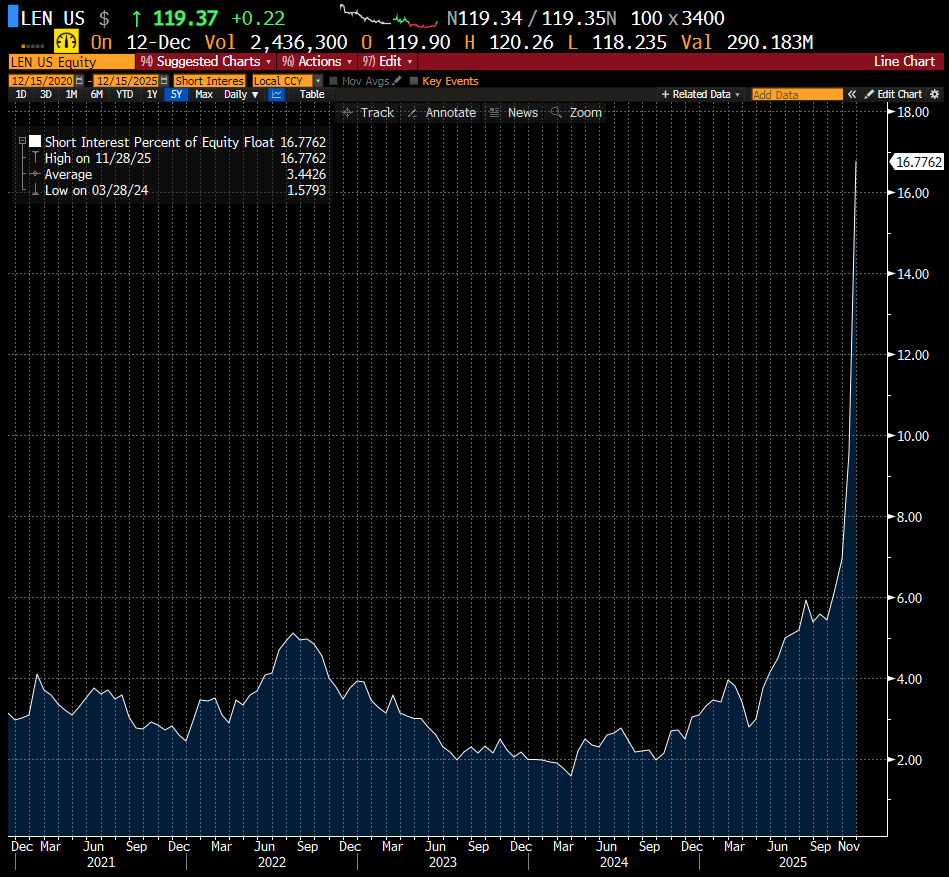This screenshot has width=949, height=877.
Task: Click the volume value 2,436,300
Action: (298, 42)
